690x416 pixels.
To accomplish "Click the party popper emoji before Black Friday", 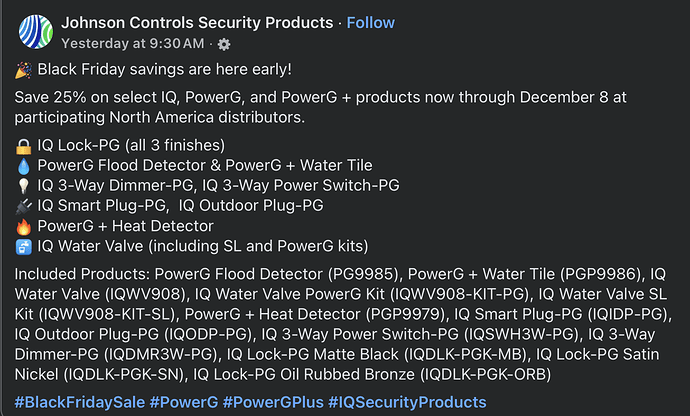I will pyautogui.click(x=23, y=70).
